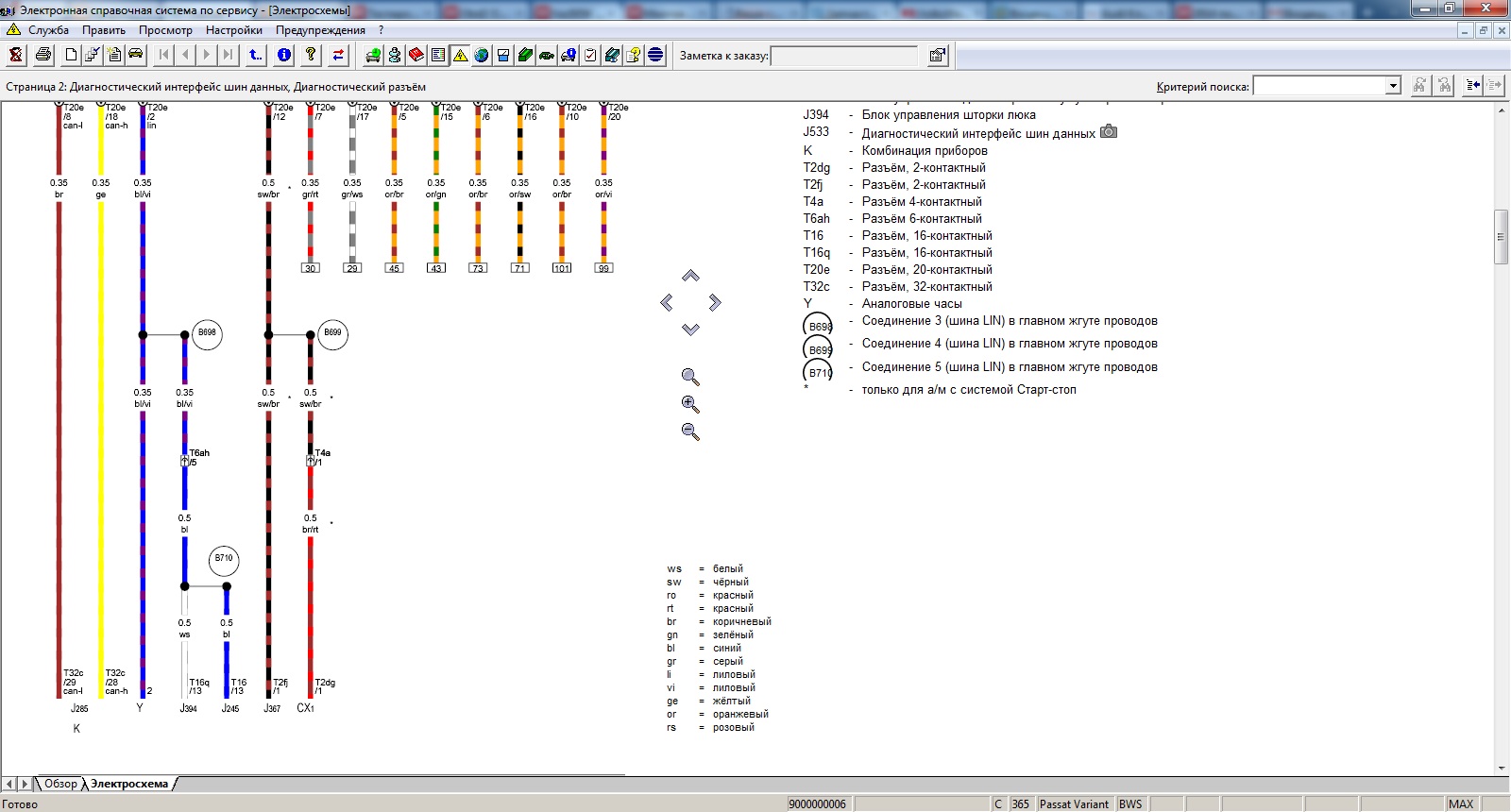Switch to the Обзор tab
This screenshot has width=1511, height=812.
(60, 784)
